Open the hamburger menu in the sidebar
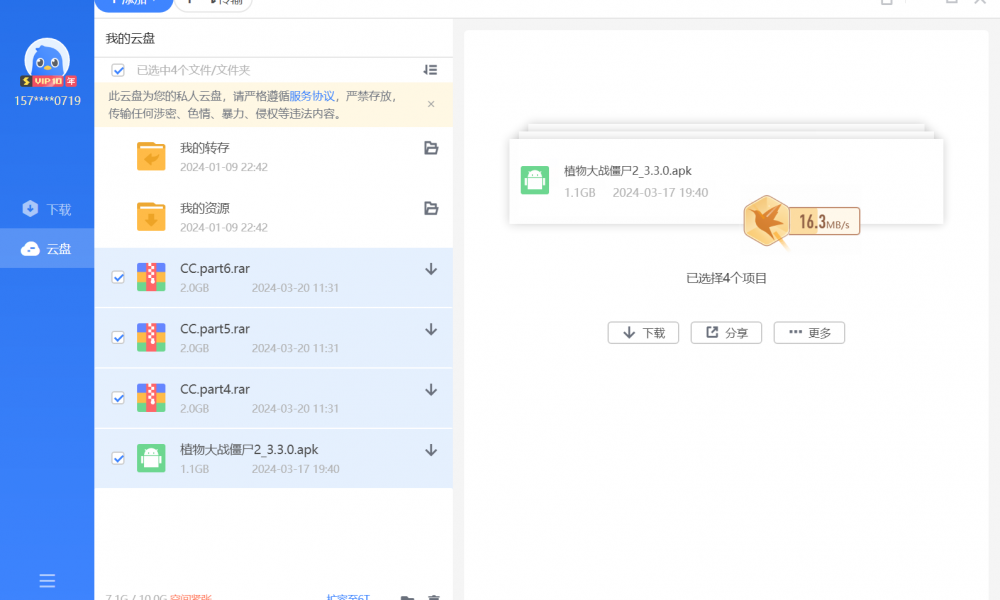 click(47, 581)
